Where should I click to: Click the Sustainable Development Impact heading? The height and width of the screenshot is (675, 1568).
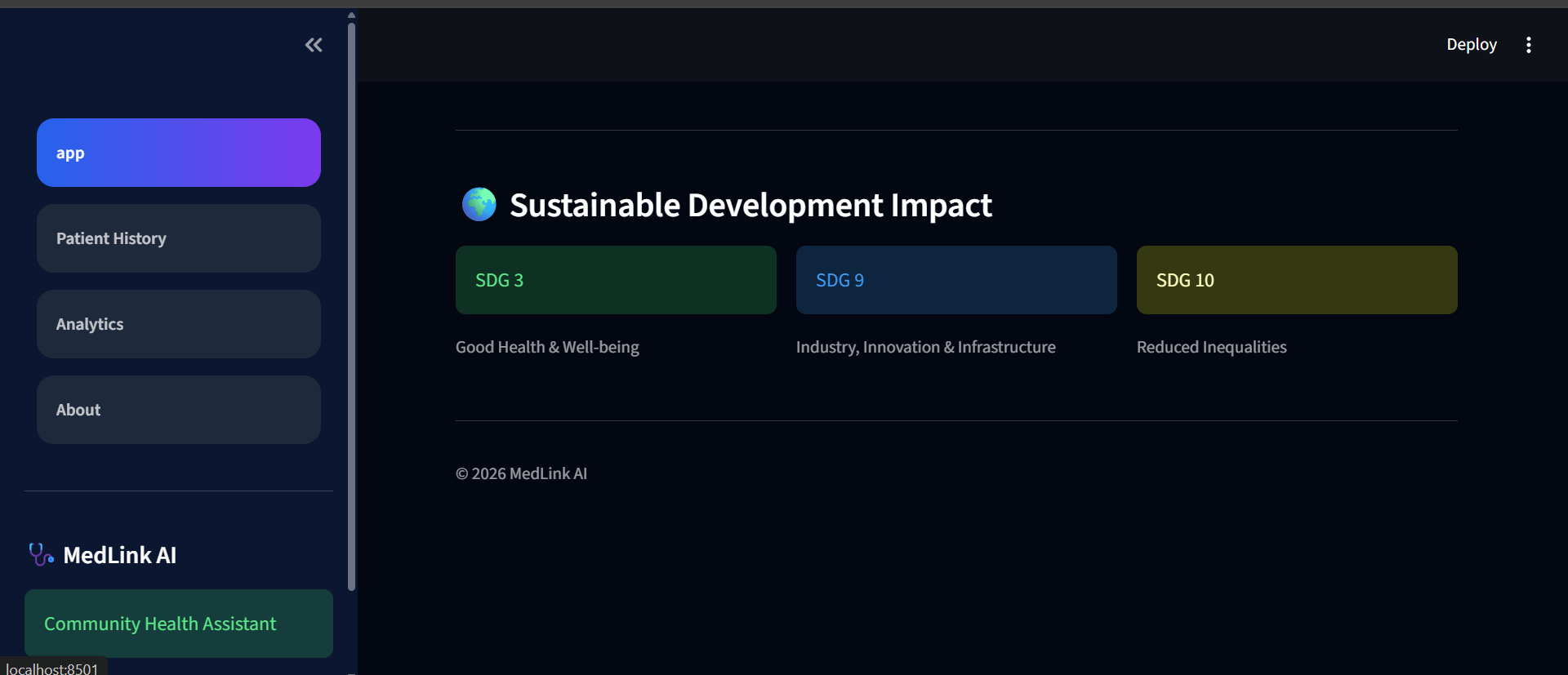(x=751, y=205)
